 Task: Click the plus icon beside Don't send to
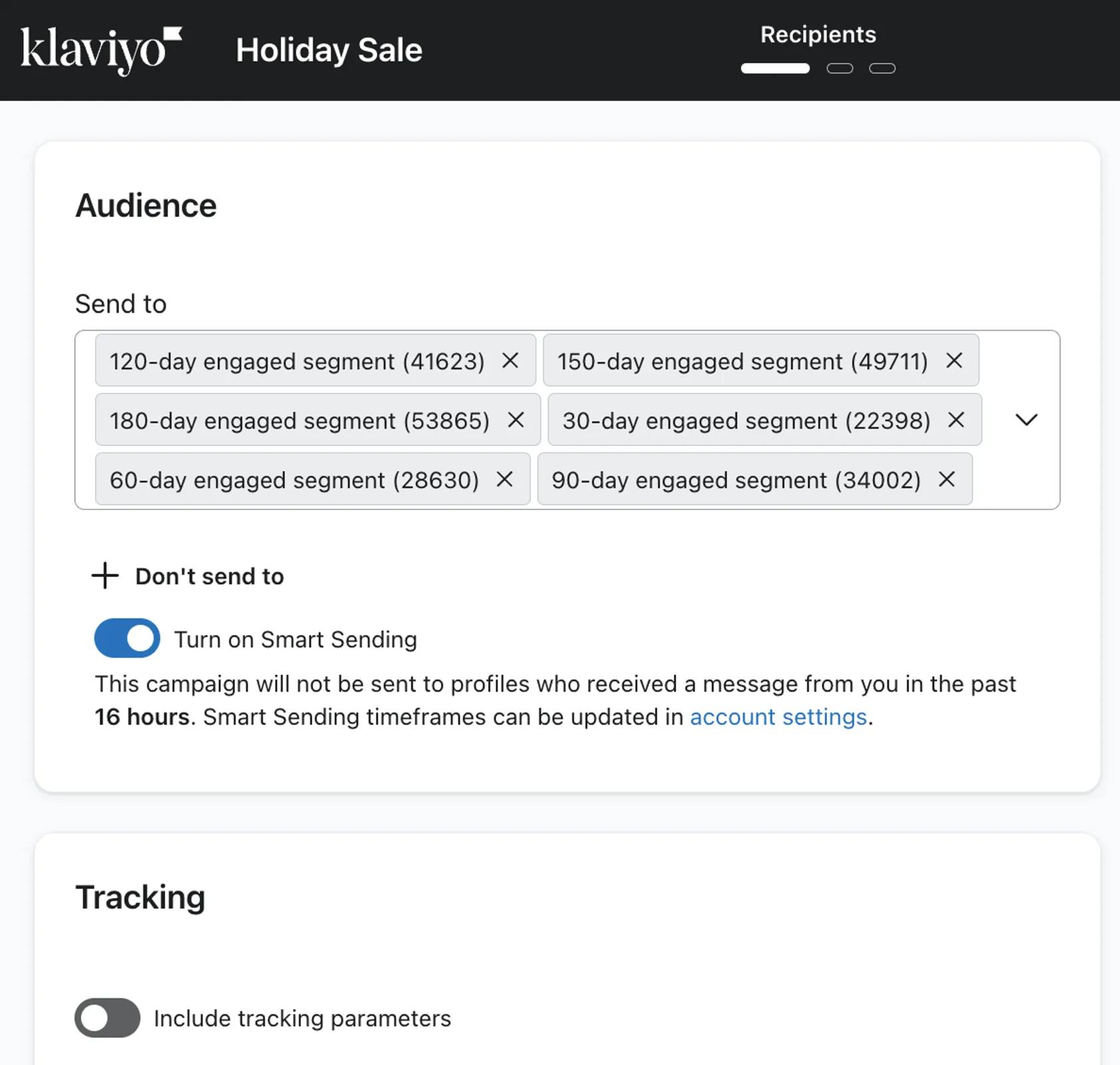click(105, 575)
